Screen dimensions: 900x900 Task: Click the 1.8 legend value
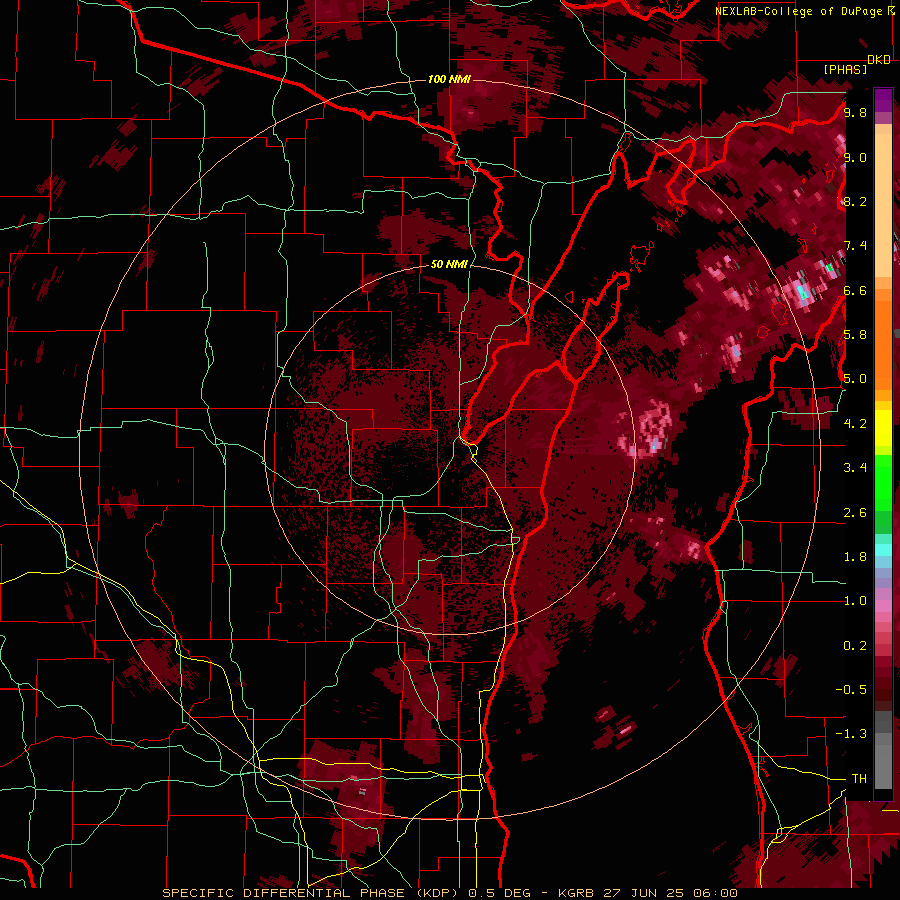click(855, 557)
